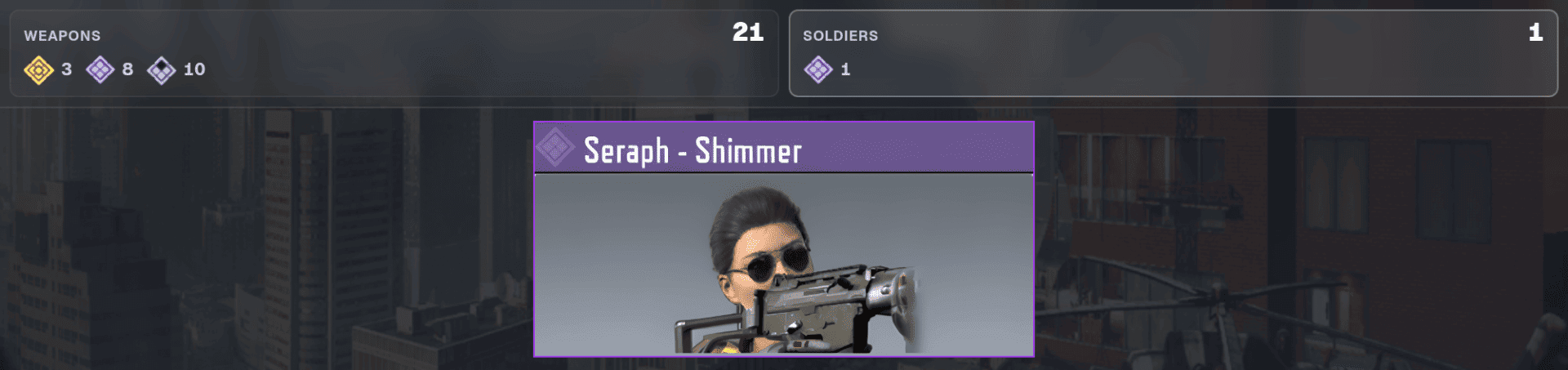Image resolution: width=1568 pixels, height=370 pixels.
Task: Click the rare weapons count 10
Action: 194,69
